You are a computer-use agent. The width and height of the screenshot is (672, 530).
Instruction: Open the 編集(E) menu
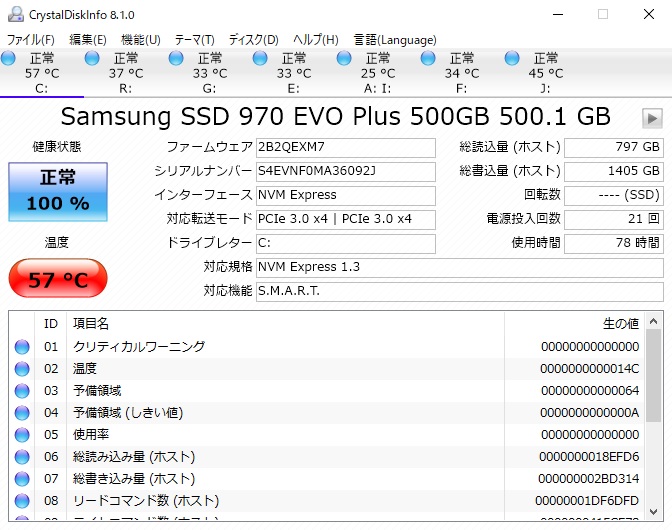pos(87,40)
